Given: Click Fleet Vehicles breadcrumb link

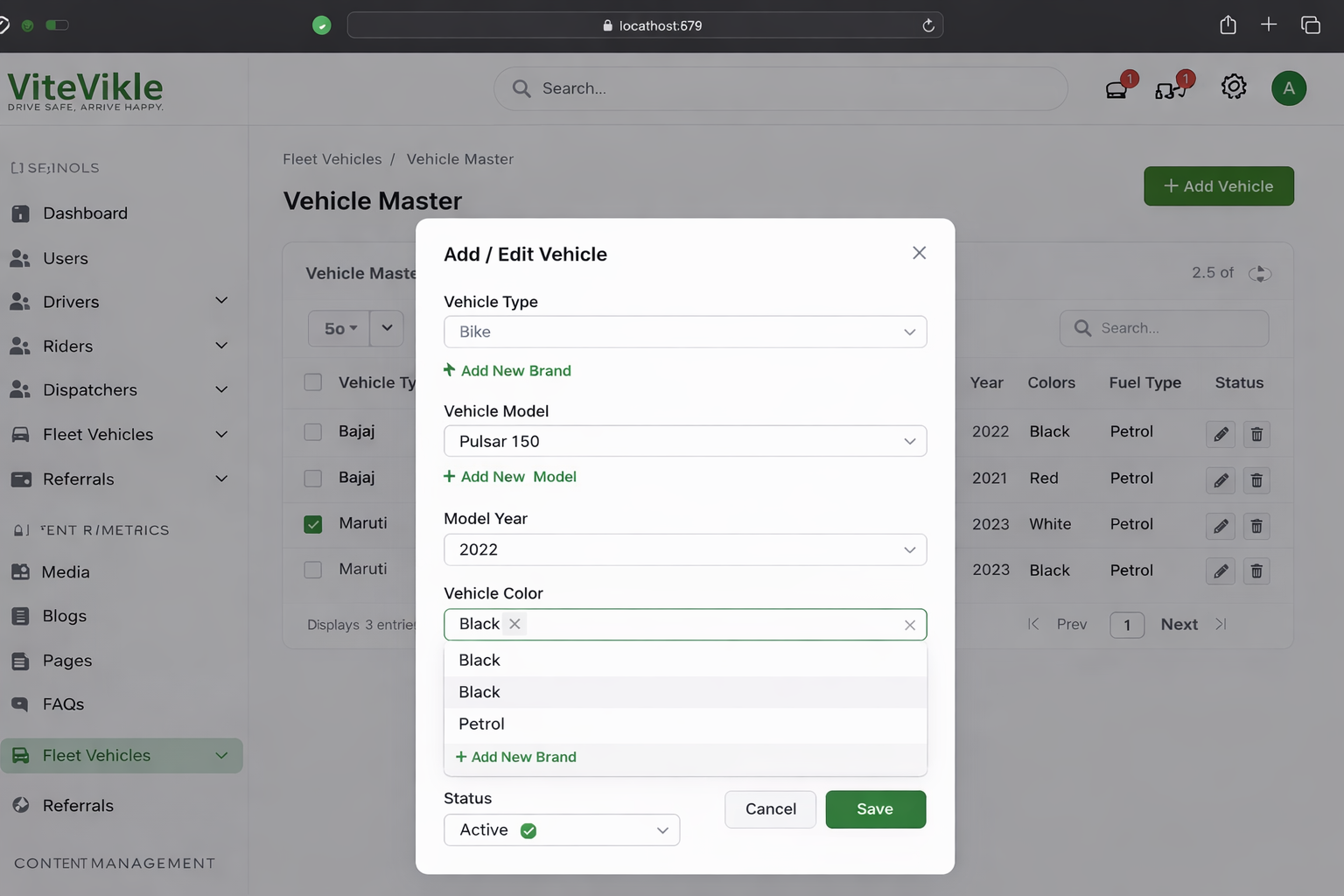Looking at the screenshot, I should pos(332,159).
